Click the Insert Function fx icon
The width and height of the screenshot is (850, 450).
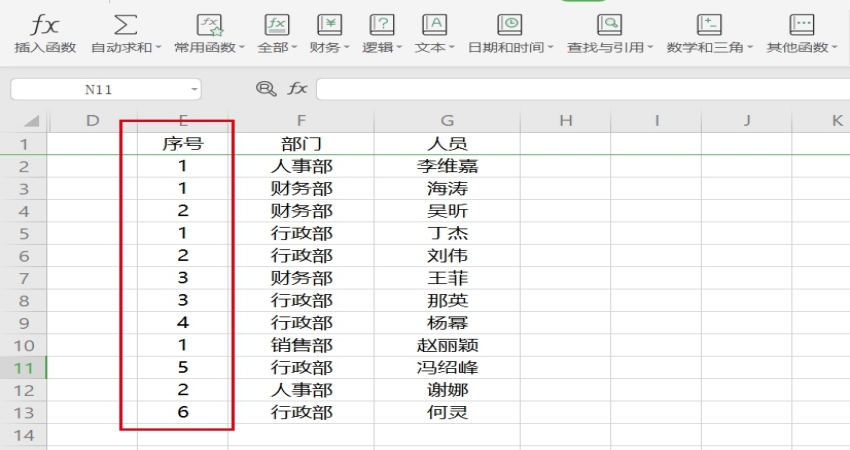[43, 24]
